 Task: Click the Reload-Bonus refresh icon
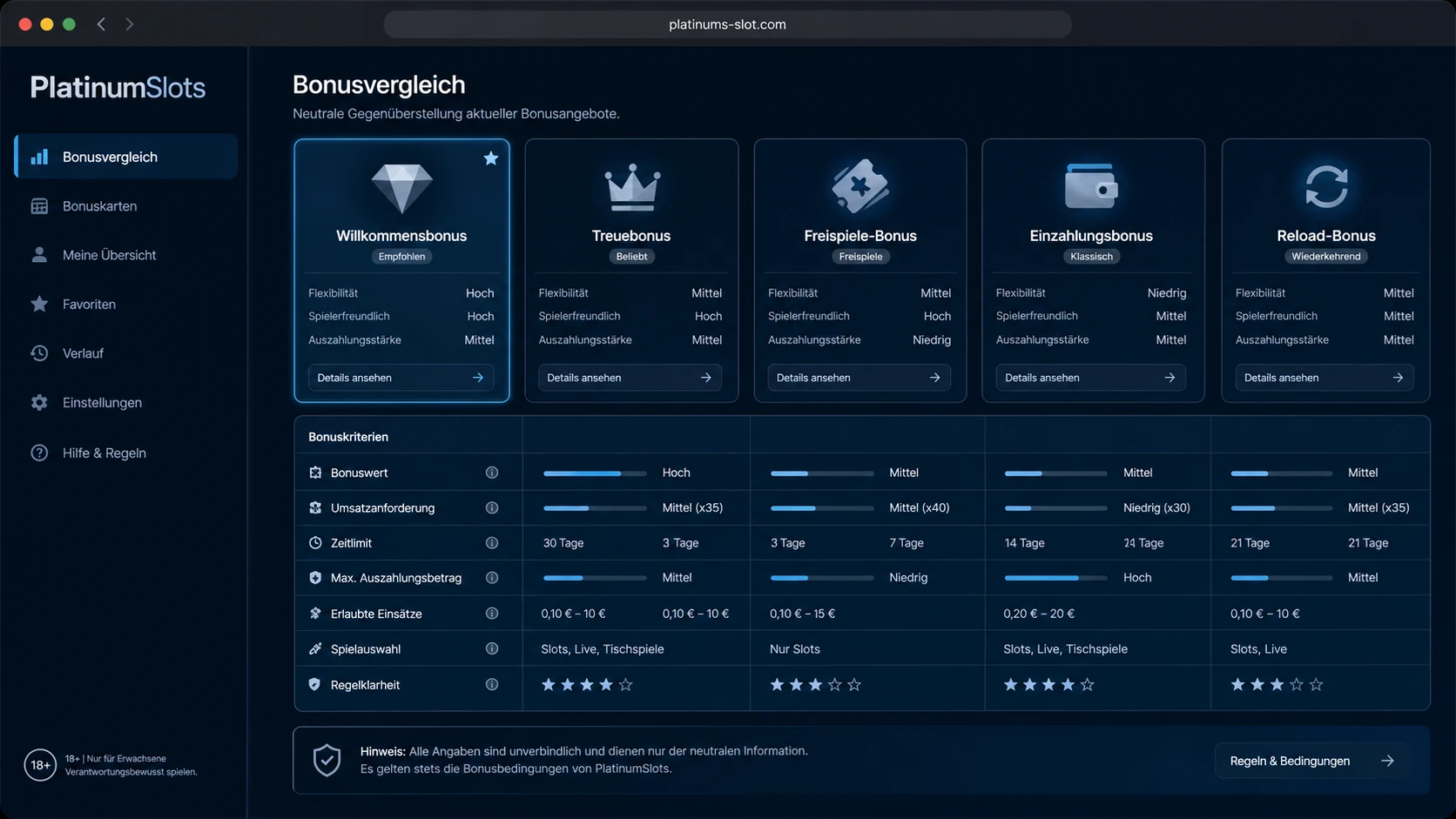click(x=1326, y=186)
